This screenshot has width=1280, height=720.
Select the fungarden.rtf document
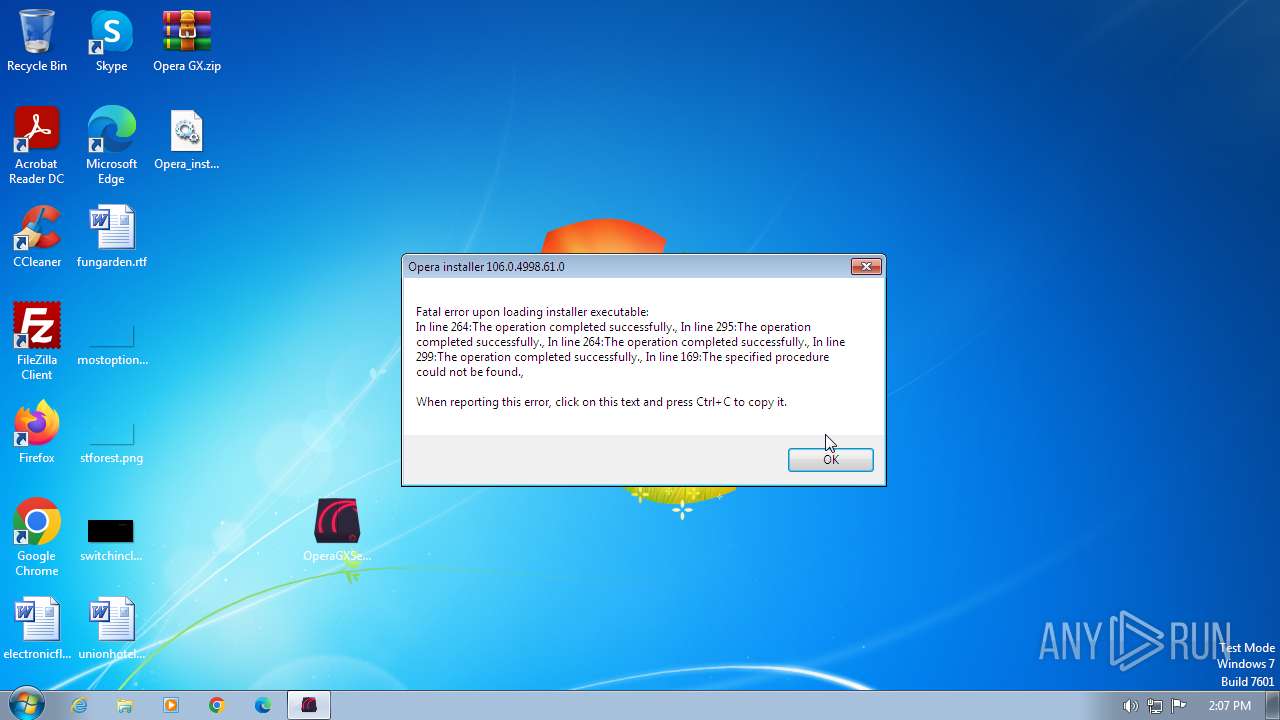pos(112,237)
